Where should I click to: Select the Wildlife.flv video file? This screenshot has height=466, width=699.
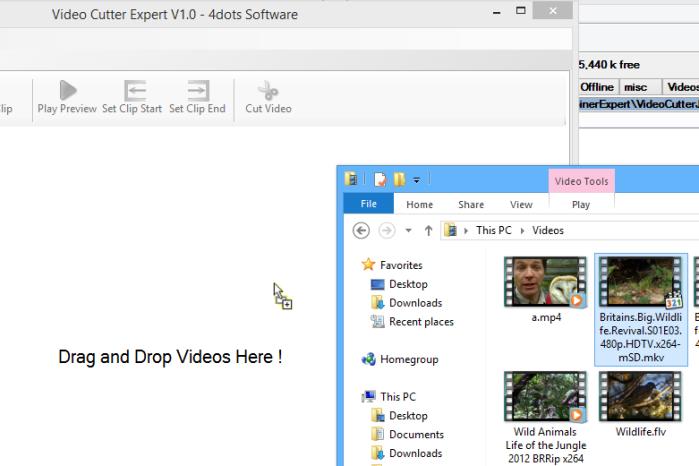640,405
